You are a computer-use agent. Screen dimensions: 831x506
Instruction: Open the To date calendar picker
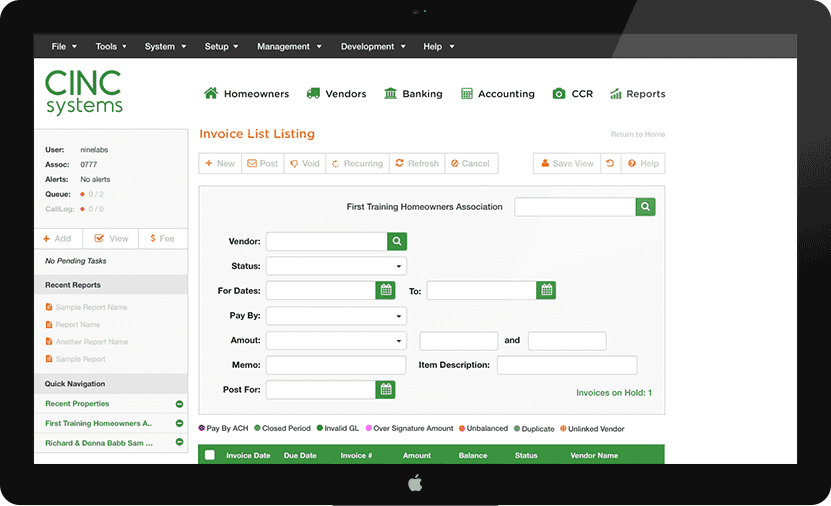pyautogui.click(x=546, y=290)
